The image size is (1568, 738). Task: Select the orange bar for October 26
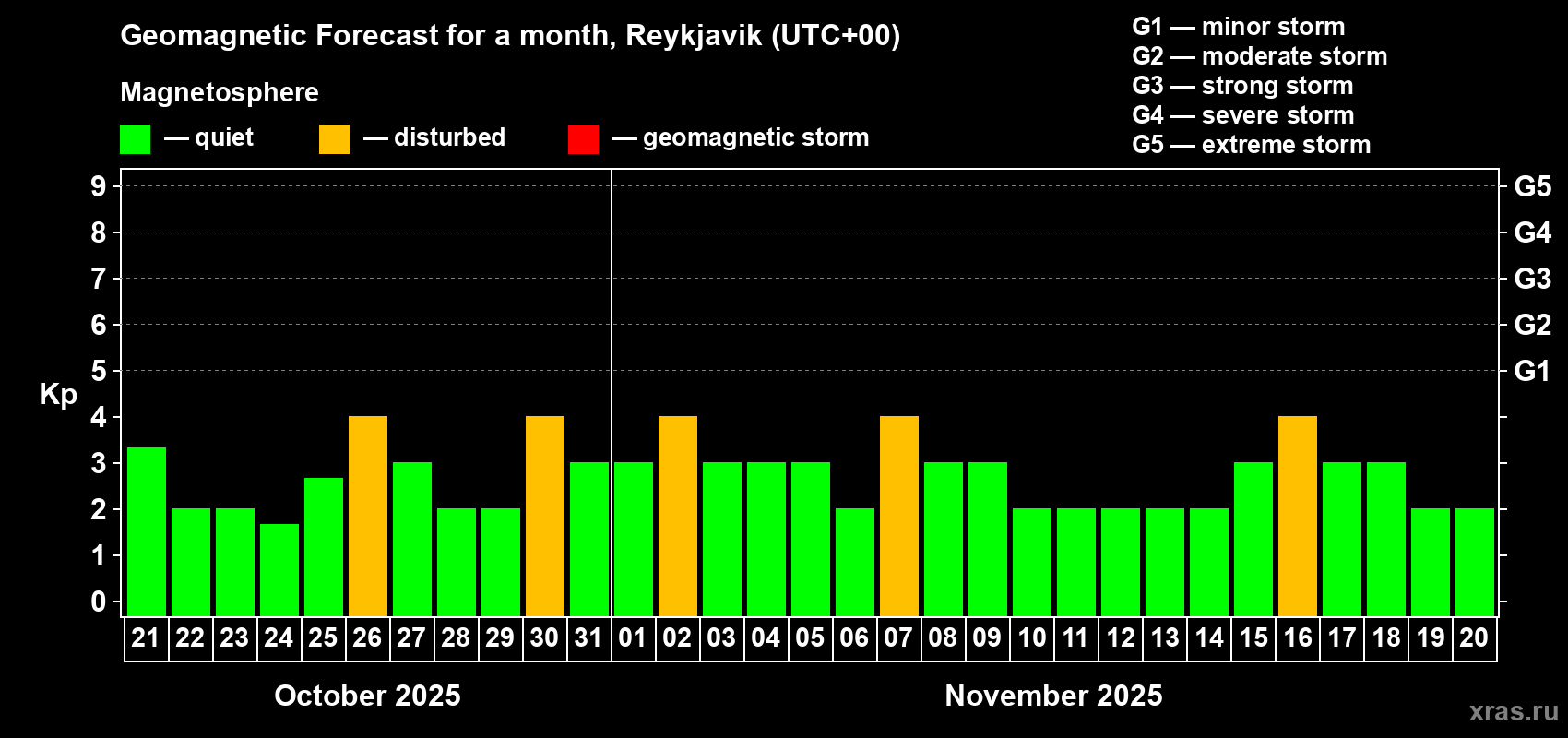pos(368,516)
